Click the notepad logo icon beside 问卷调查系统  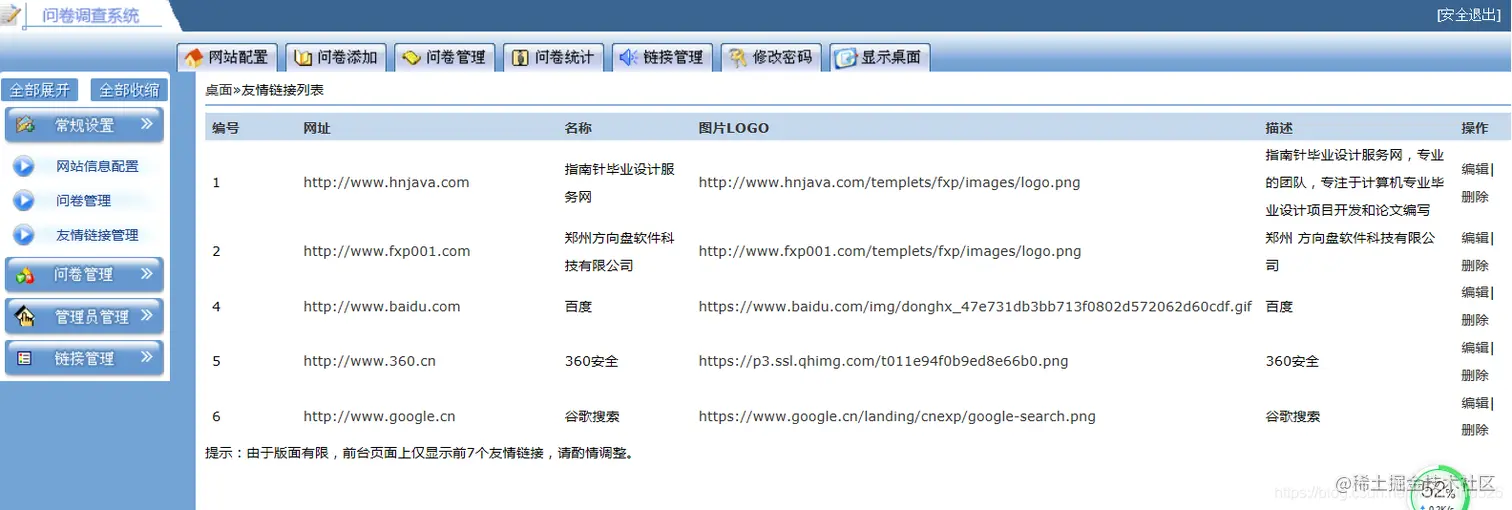[10, 14]
